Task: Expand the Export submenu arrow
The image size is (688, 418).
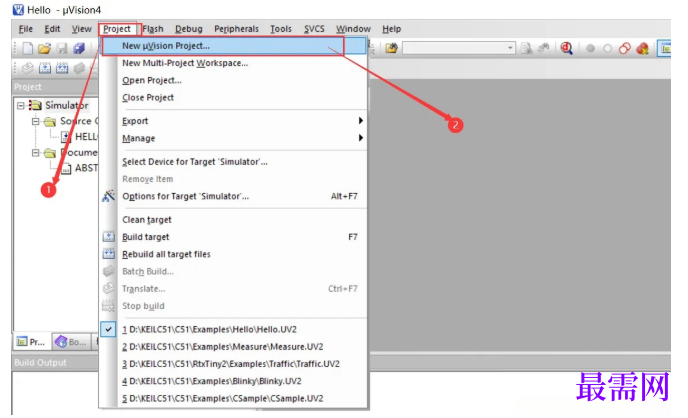Action: [360, 121]
